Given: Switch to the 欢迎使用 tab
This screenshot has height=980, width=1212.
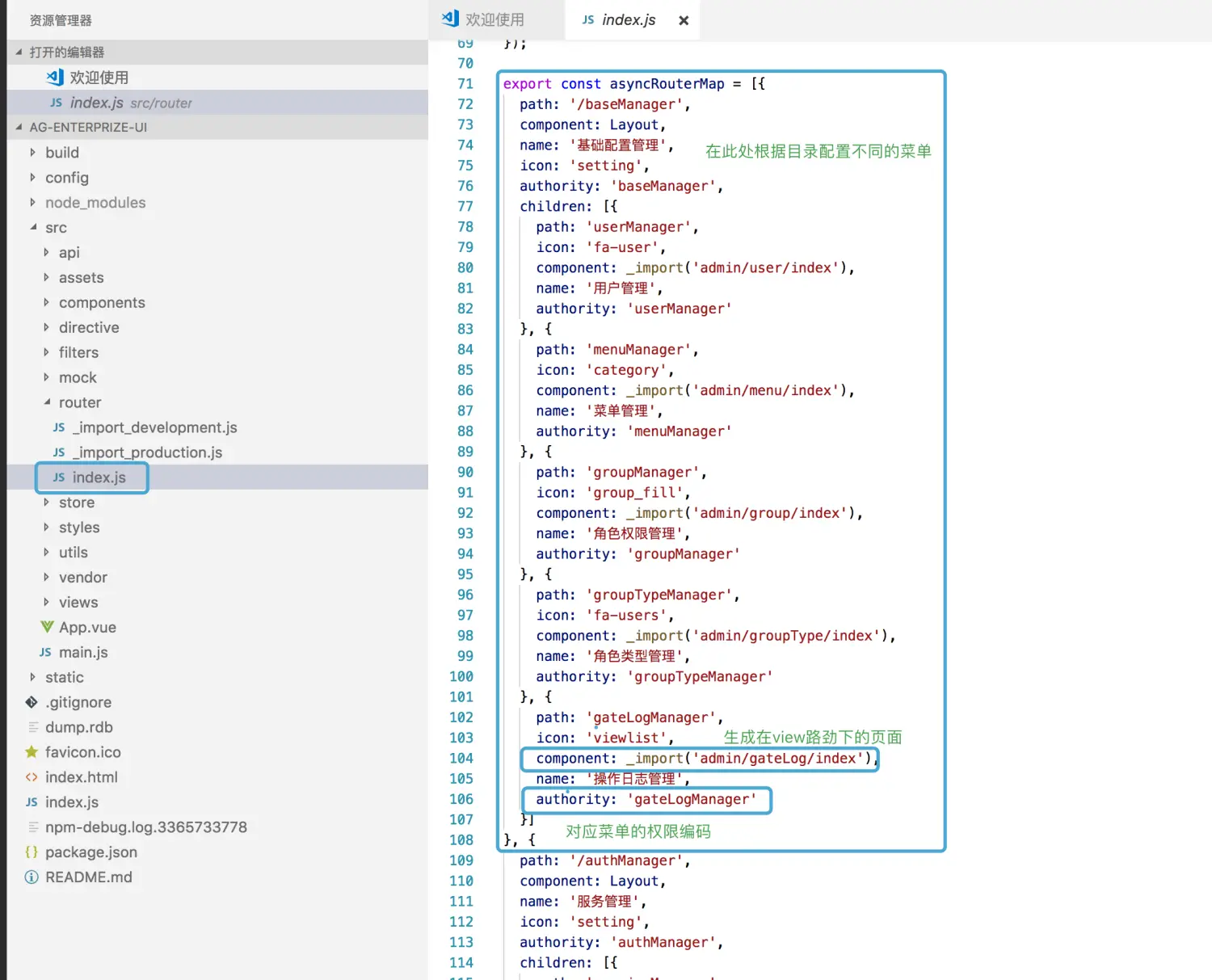Looking at the screenshot, I should pyautogui.click(x=494, y=19).
